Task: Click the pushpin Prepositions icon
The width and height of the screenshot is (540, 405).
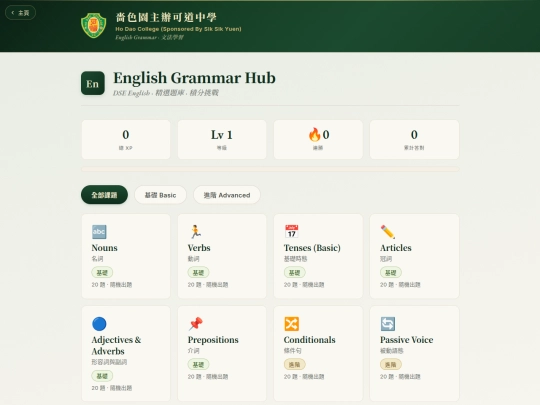Action: tap(195, 324)
